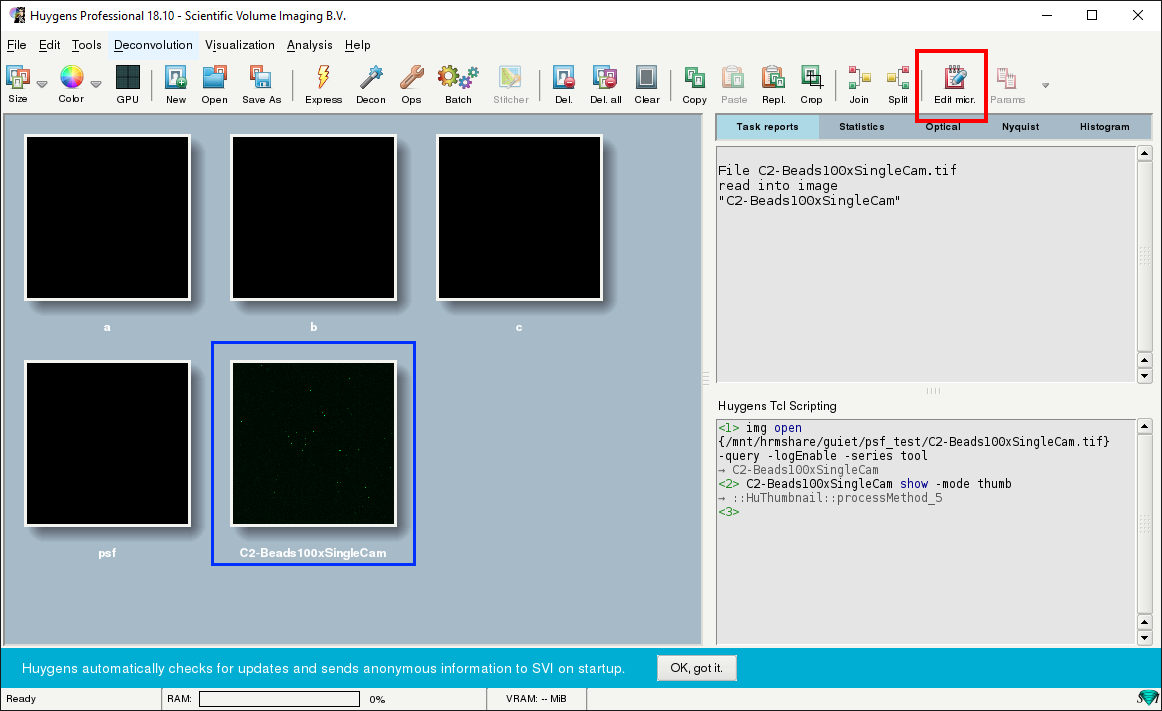Open the Ops operations window
Screen dimensions: 1162x711
point(411,84)
